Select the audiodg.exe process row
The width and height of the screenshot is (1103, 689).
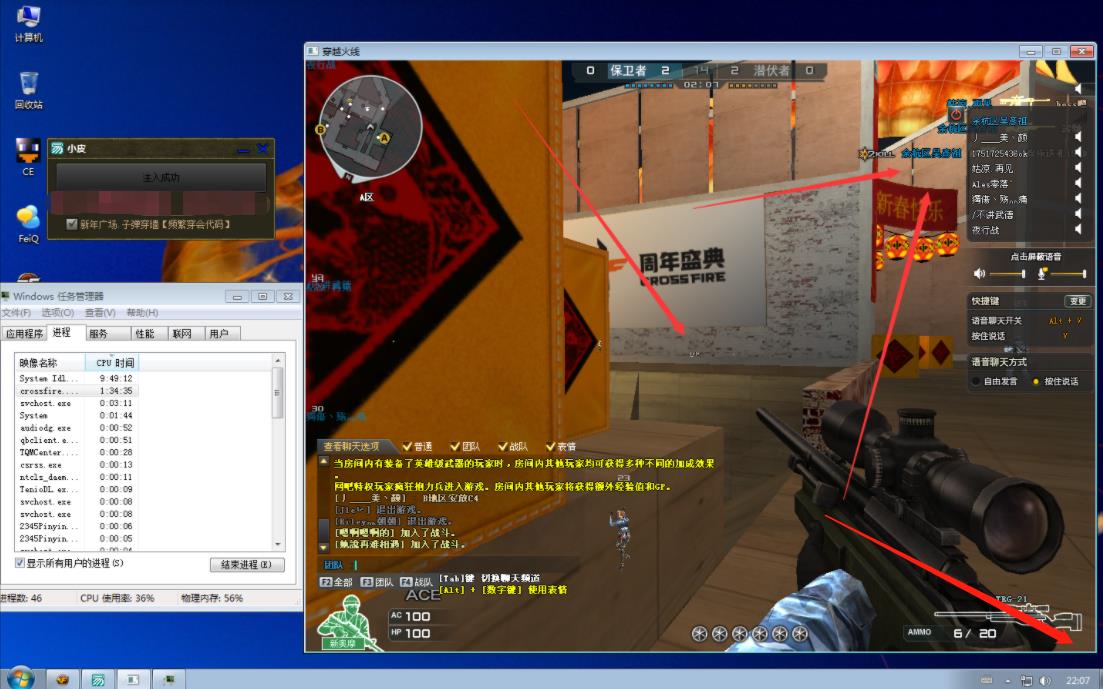tap(77, 427)
